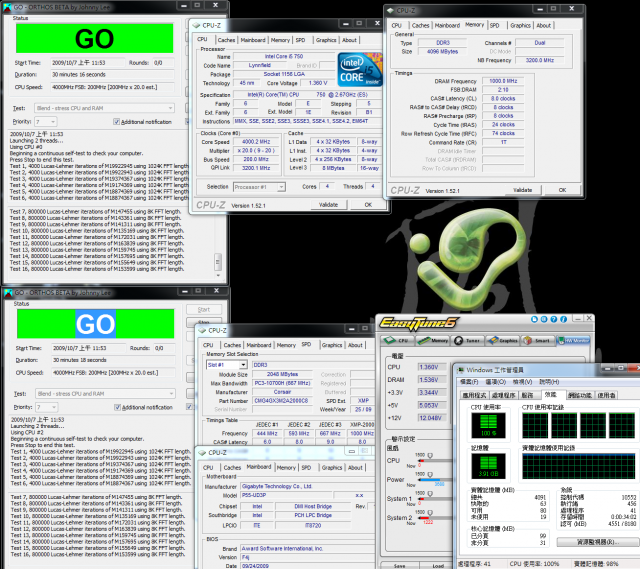The width and height of the screenshot is (640, 569).
Task: Click System 1 fan alarm icon in EasyTune6
Action: coord(430,494)
